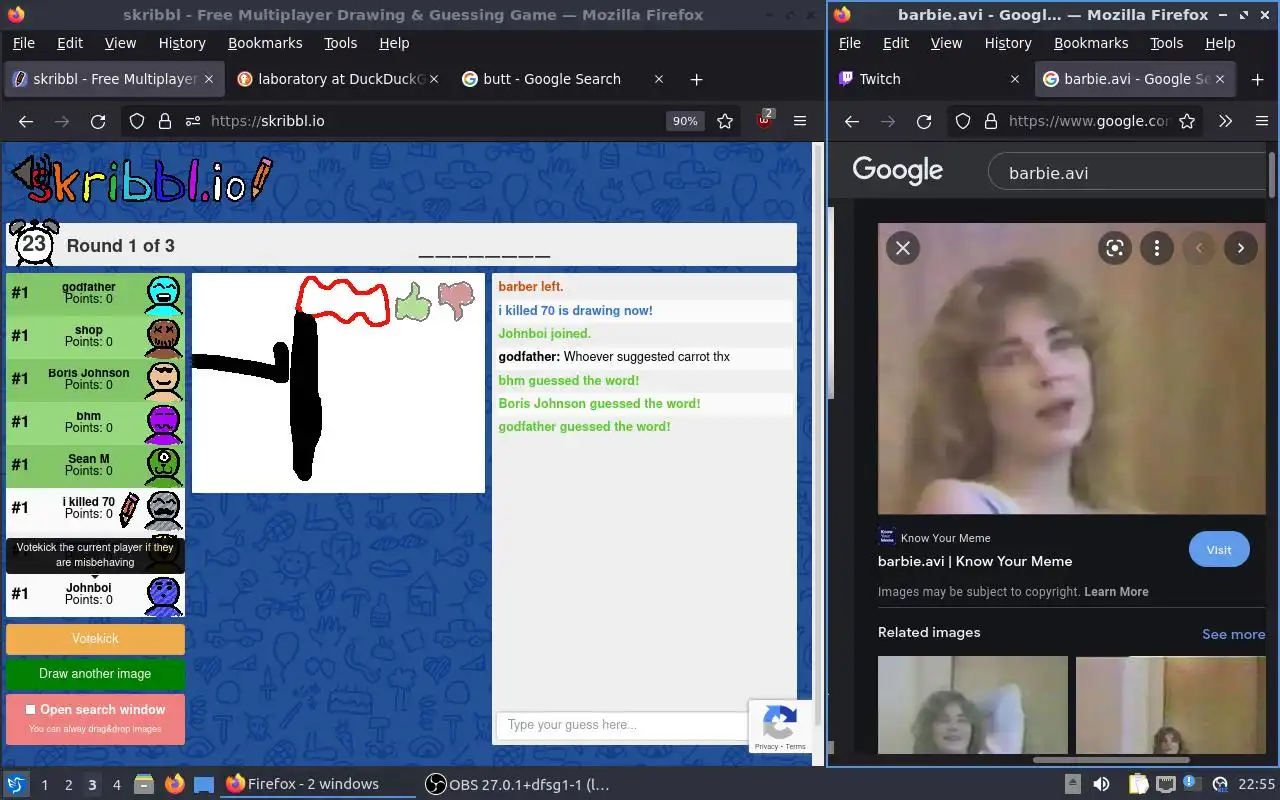Open uBlock extension icon in skribbl window
This screenshot has width=1280, height=800.
coord(765,120)
